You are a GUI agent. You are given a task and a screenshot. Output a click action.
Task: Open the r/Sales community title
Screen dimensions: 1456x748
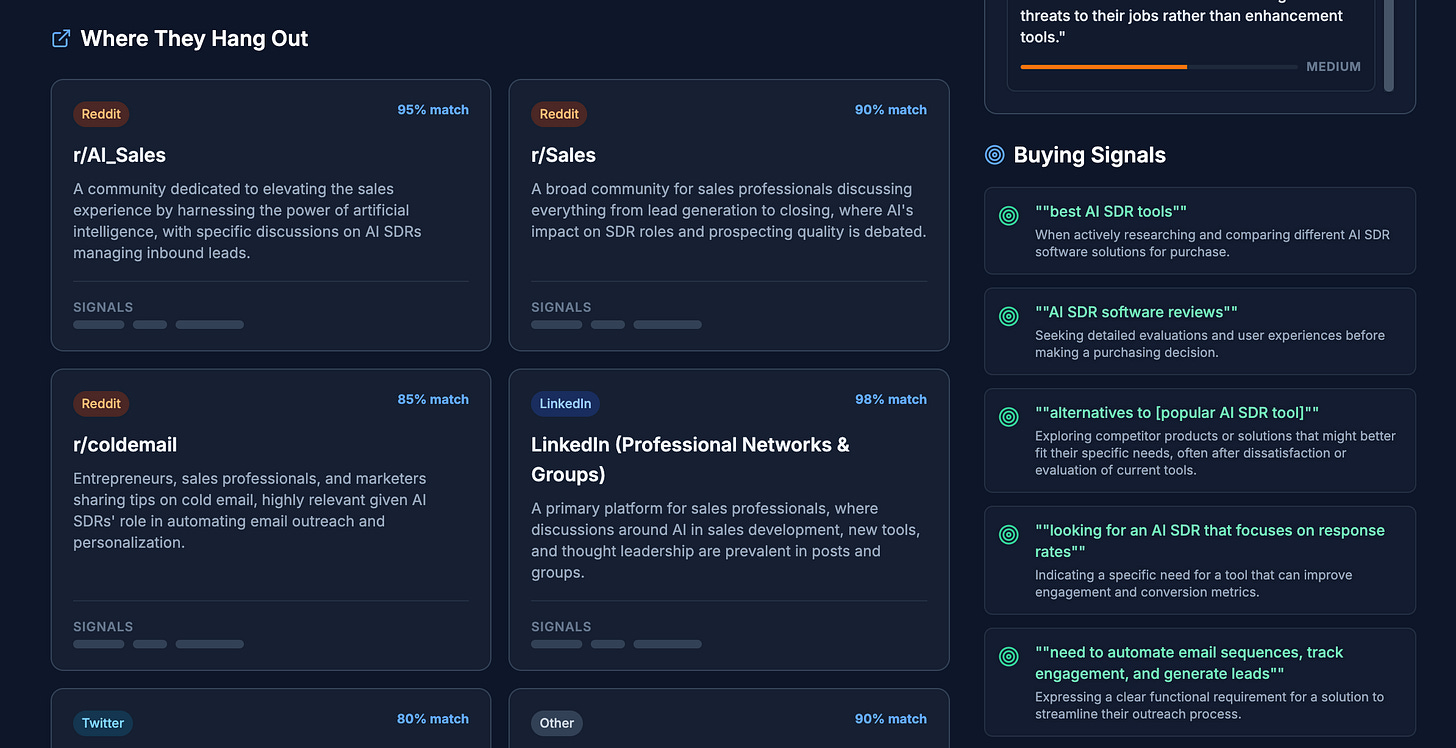[x=563, y=155]
